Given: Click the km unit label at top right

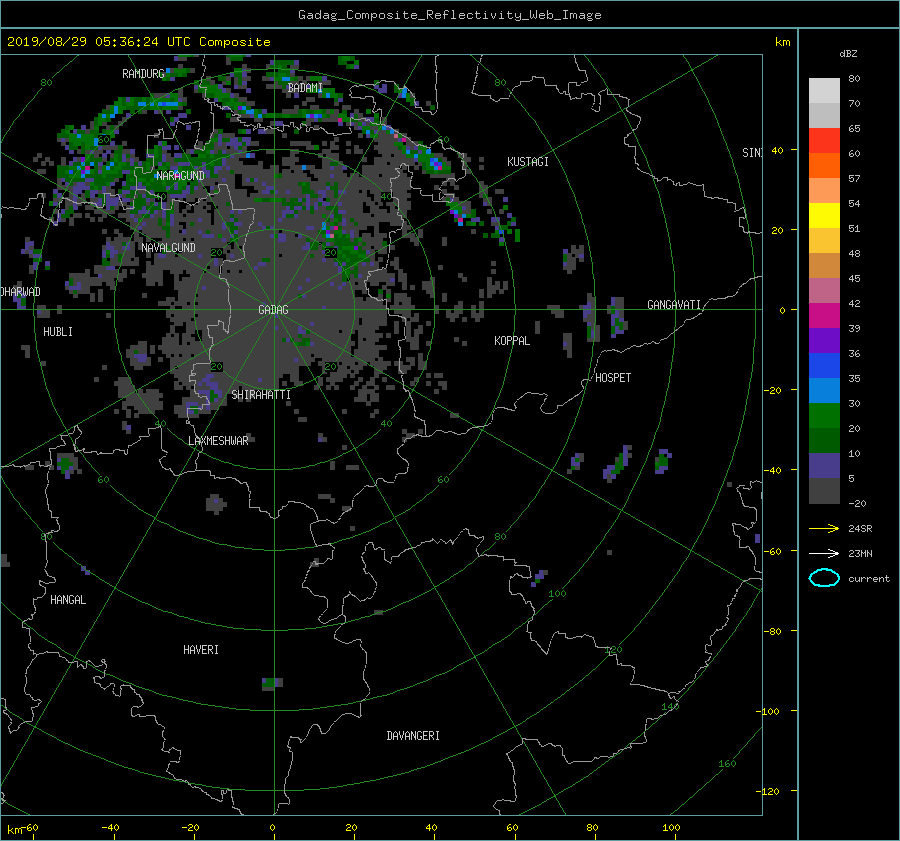Looking at the screenshot, I should coord(782,42).
